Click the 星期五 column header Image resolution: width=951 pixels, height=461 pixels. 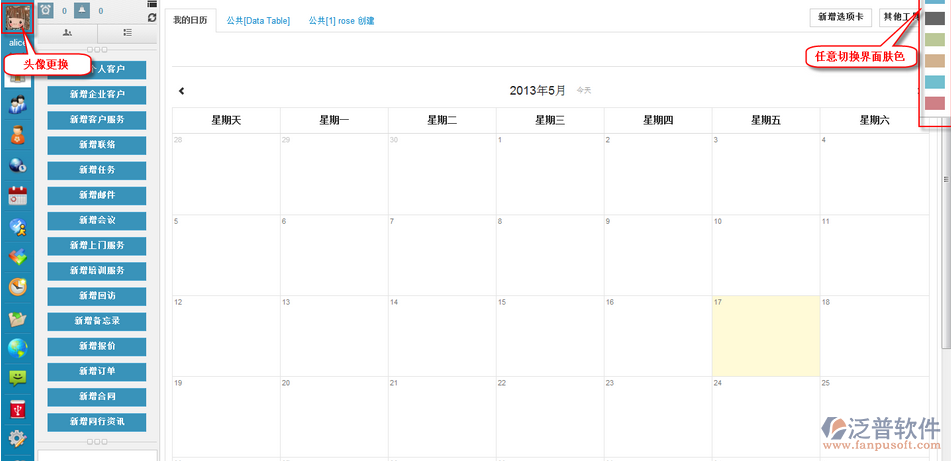tap(766, 121)
